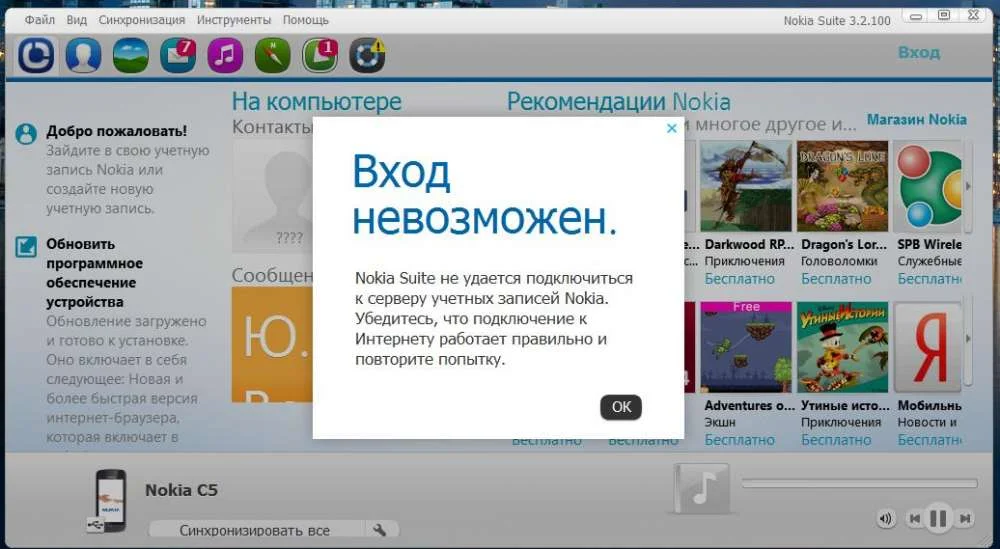Click Головоломки category under Dragon's Lore
The height and width of the screenshot is (549, 1000).
click(x=839, y=261)
